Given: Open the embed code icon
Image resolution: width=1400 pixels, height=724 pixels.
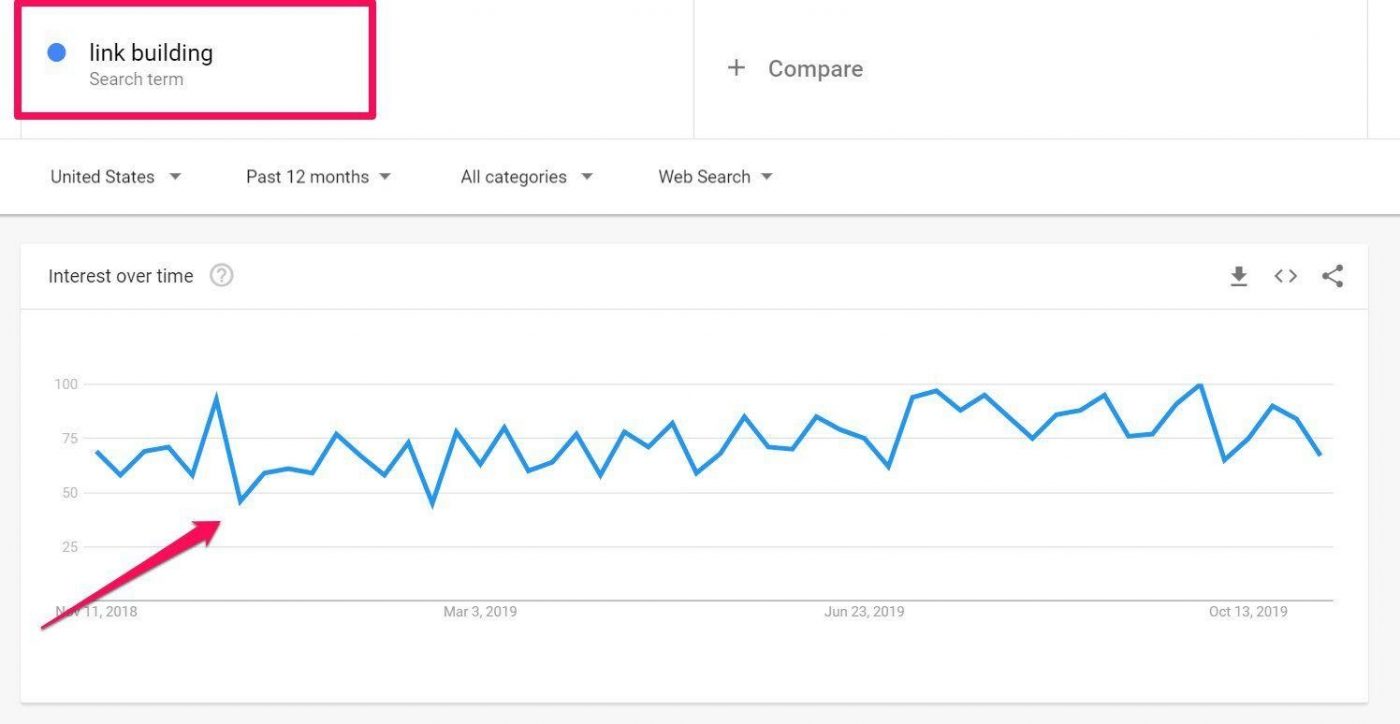Looking at the screenshot, I should (1285, 276).
